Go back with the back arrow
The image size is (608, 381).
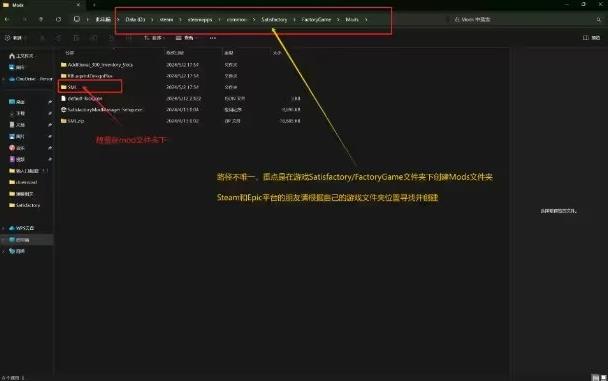coord(7,19)
